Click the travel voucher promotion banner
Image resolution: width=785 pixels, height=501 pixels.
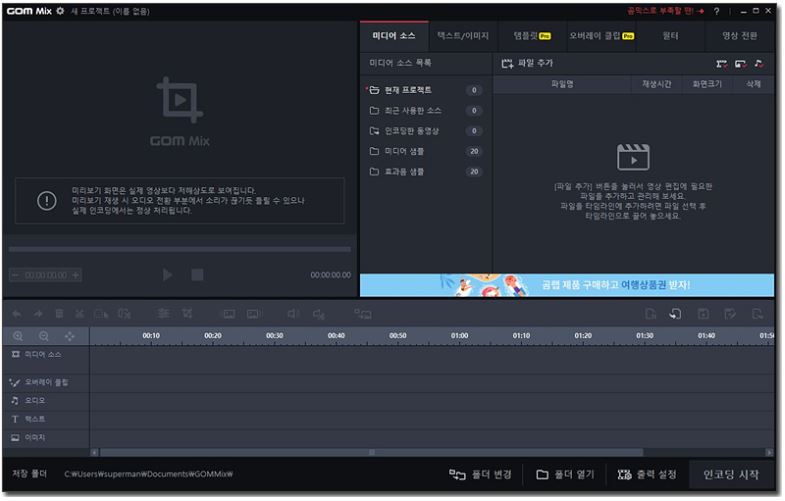567,285
